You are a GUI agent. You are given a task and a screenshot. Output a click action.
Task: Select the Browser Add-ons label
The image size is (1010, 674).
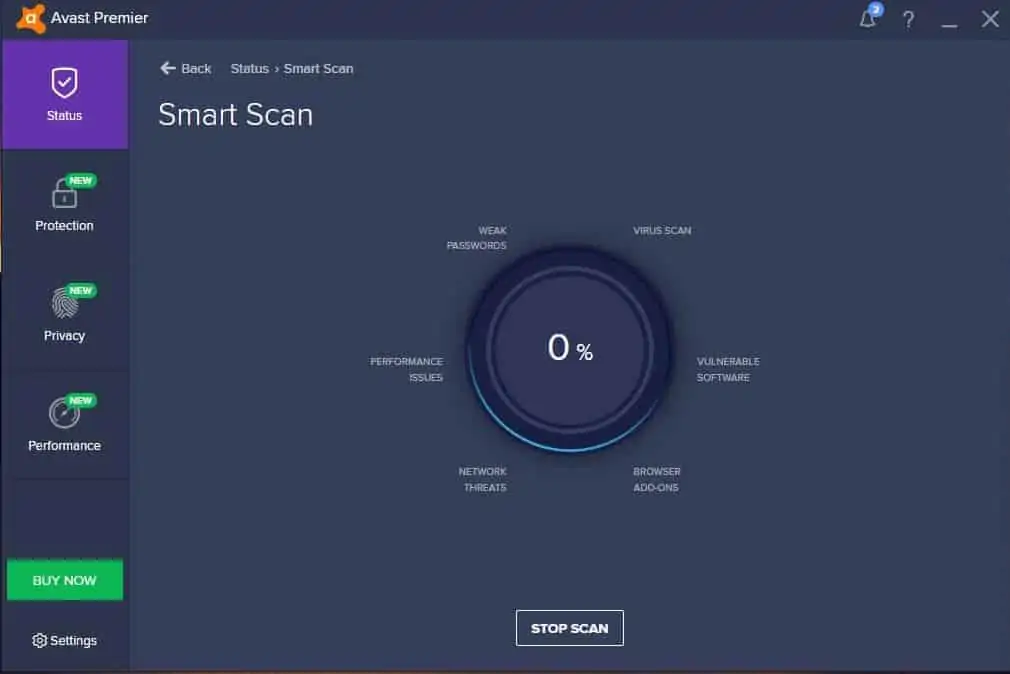click(x=656, y=479)
